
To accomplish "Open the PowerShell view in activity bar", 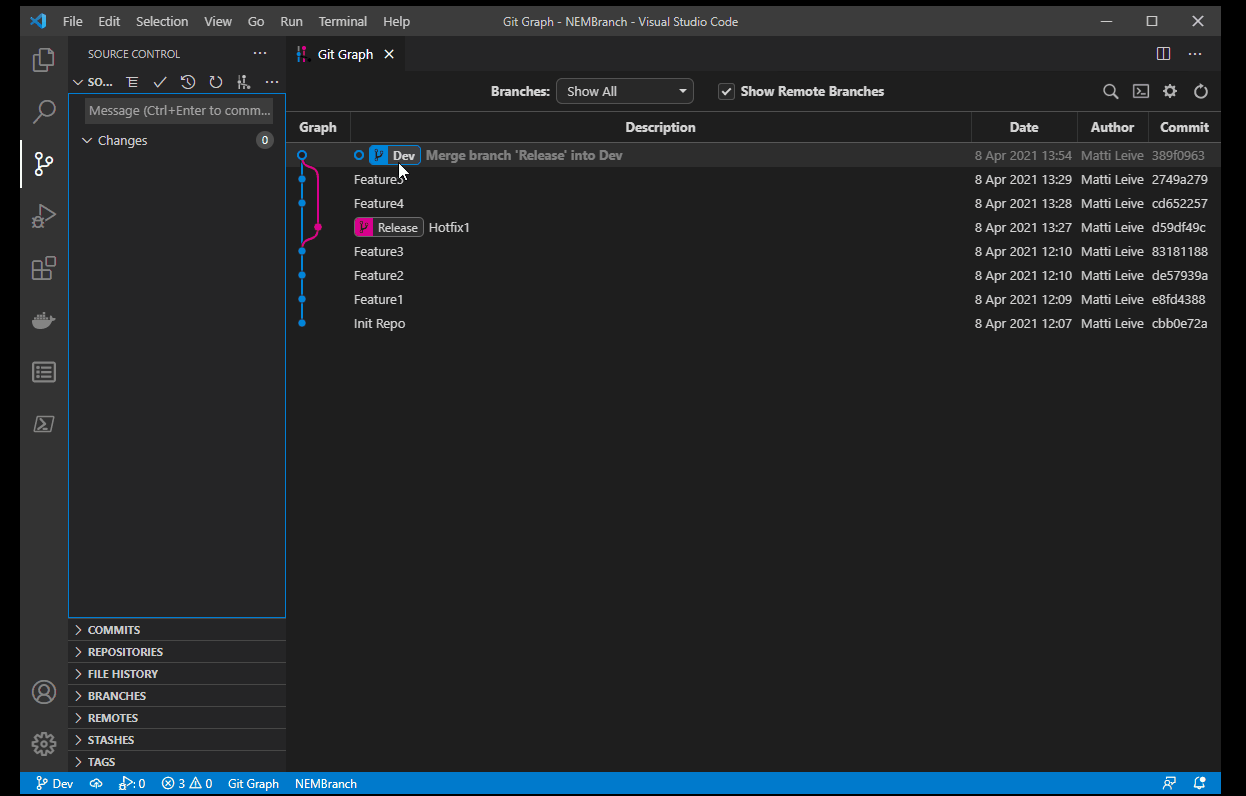I will [43, 424].
